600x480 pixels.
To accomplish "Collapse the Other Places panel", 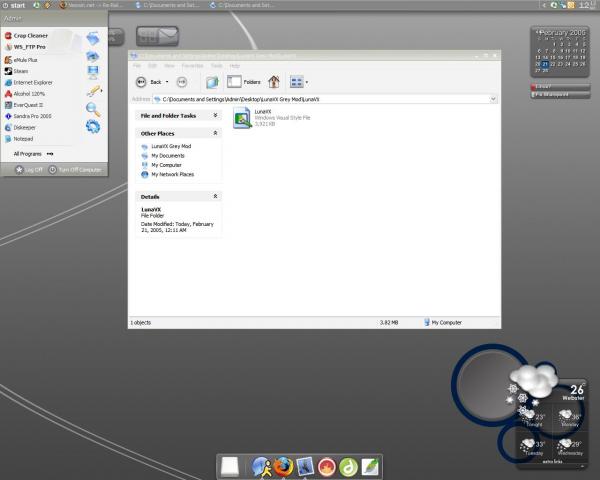I will click(x=215, y=133).
